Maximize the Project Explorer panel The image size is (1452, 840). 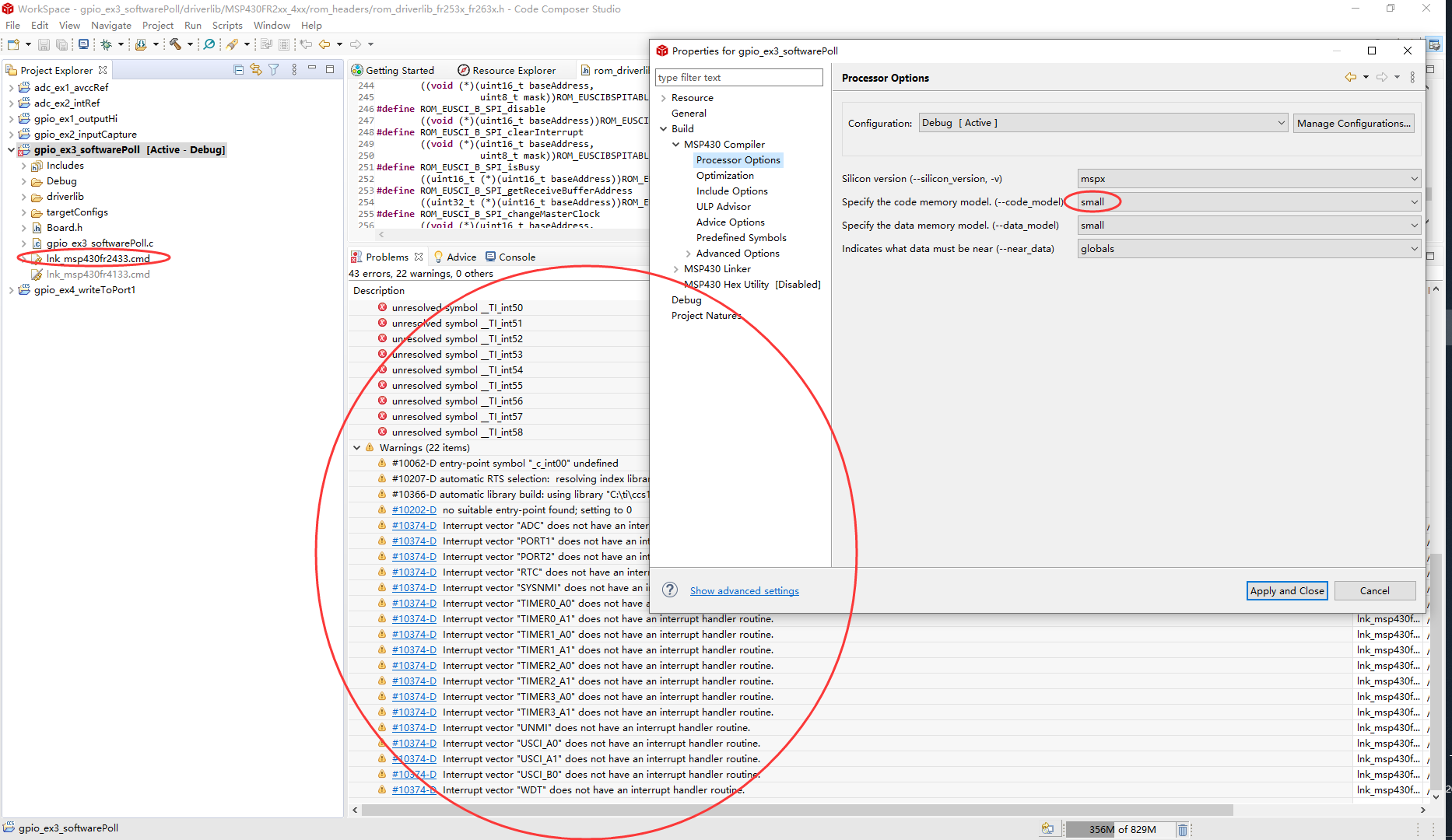tap(330, 69)
